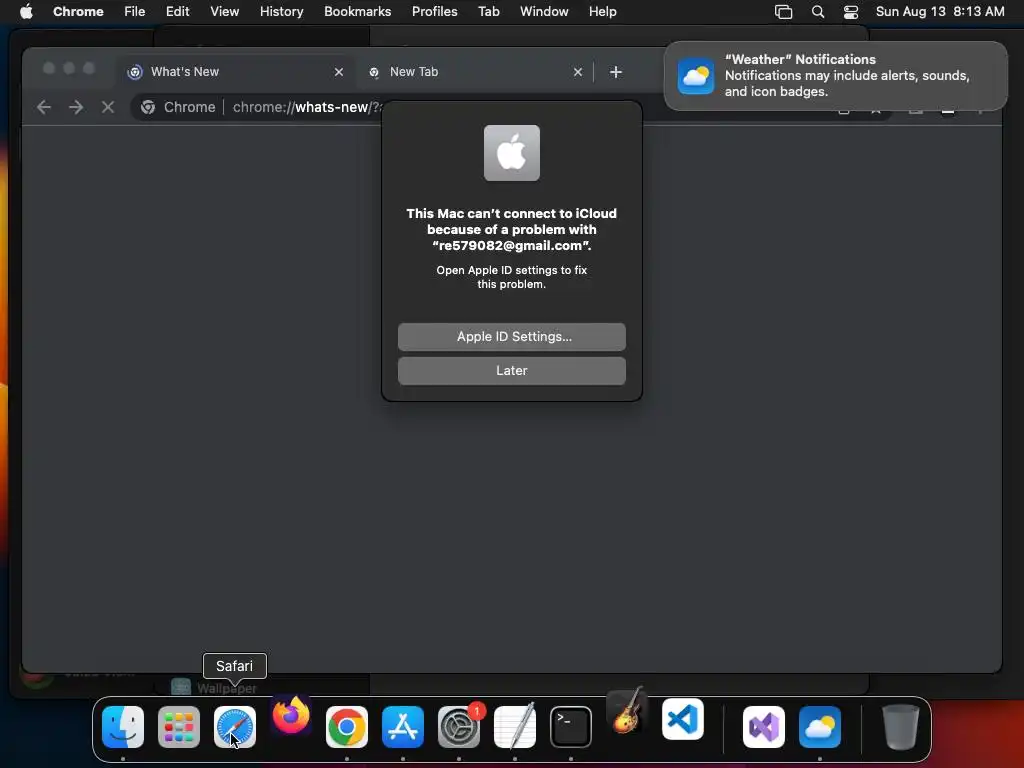The image size is (1024, 768).
Task: Click the date and time in menu bar
Action: pos(940,12)
